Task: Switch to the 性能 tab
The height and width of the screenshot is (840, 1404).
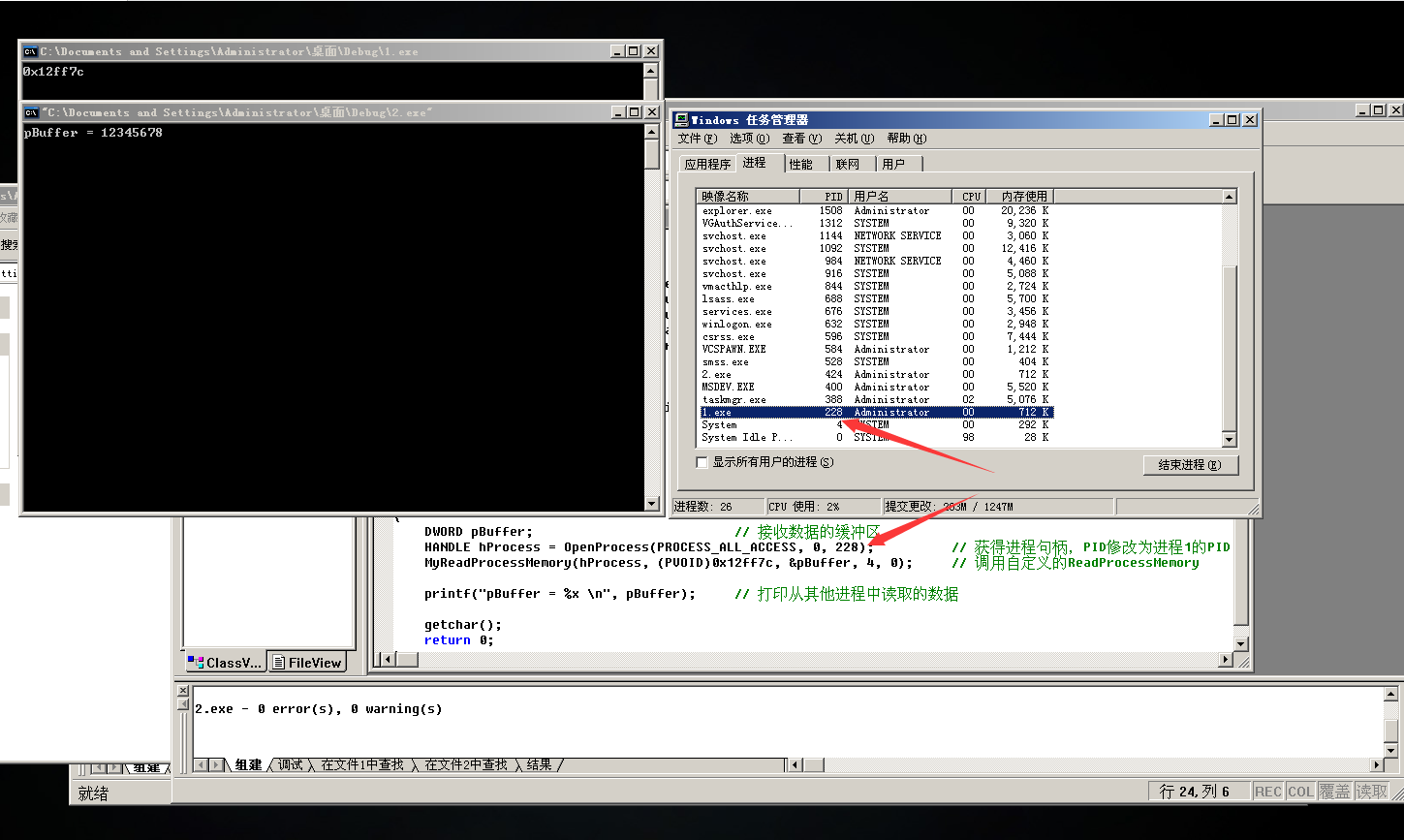Action: click(801, 164)
